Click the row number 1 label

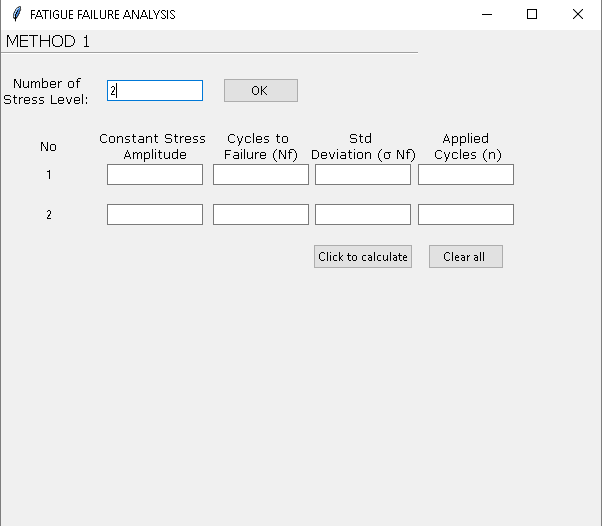49,175
